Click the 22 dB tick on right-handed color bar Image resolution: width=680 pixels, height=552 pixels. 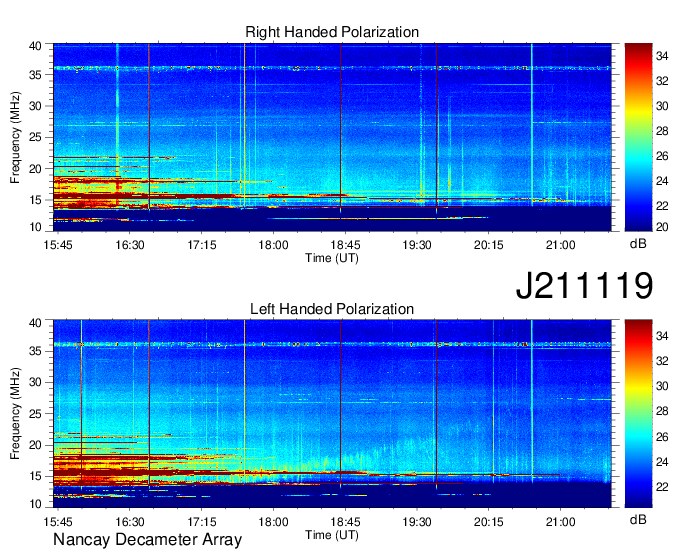coord(662,206)
